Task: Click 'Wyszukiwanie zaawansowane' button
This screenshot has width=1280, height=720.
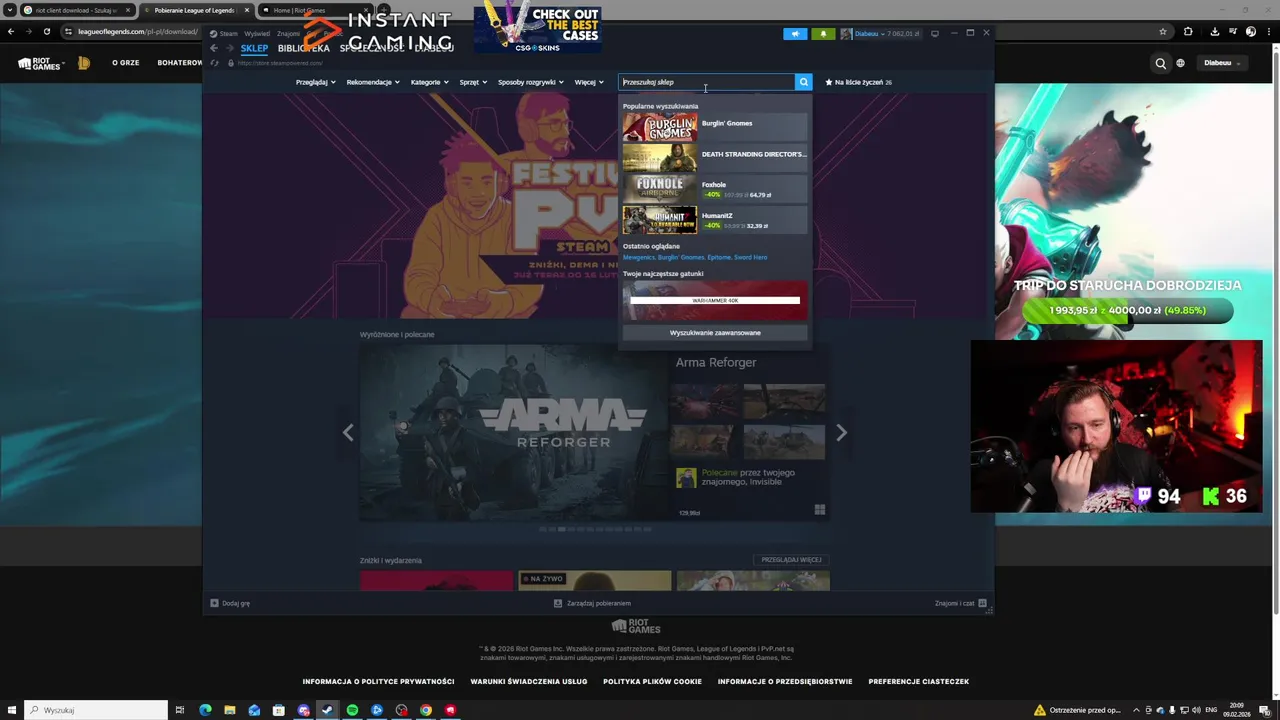Action: click(x=715, y=332)
